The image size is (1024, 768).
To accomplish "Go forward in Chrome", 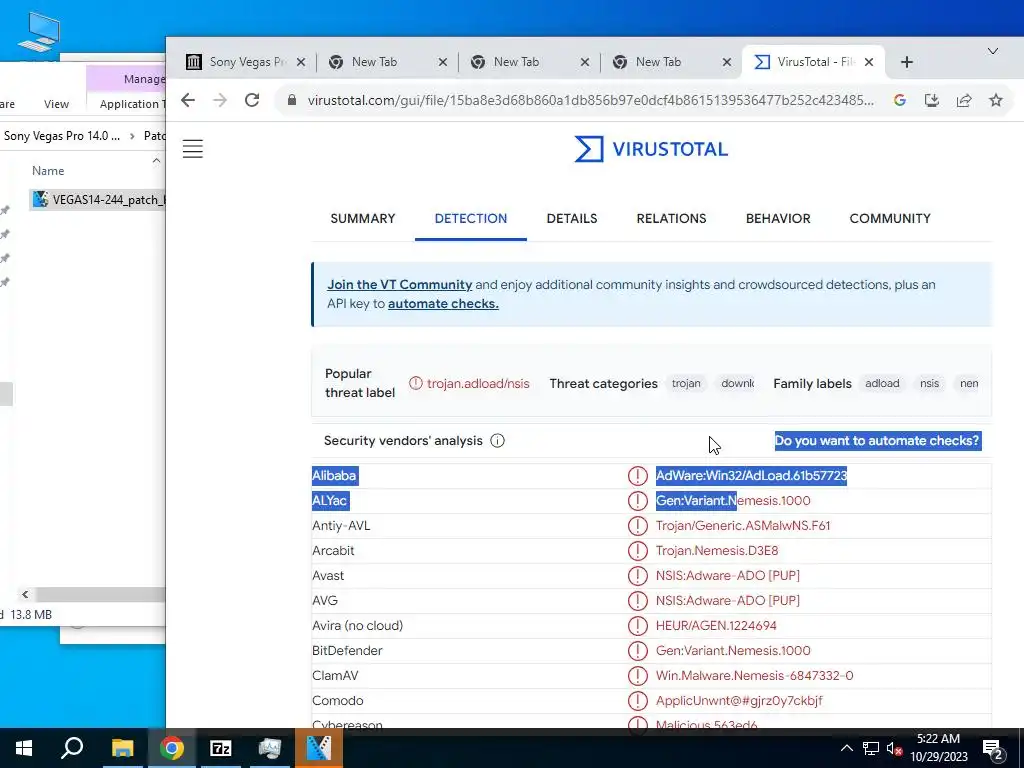I will tap(220, 100).
